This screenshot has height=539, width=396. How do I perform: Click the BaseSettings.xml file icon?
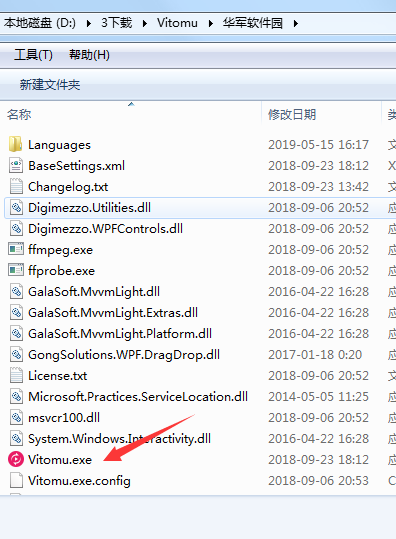(16, 165)
